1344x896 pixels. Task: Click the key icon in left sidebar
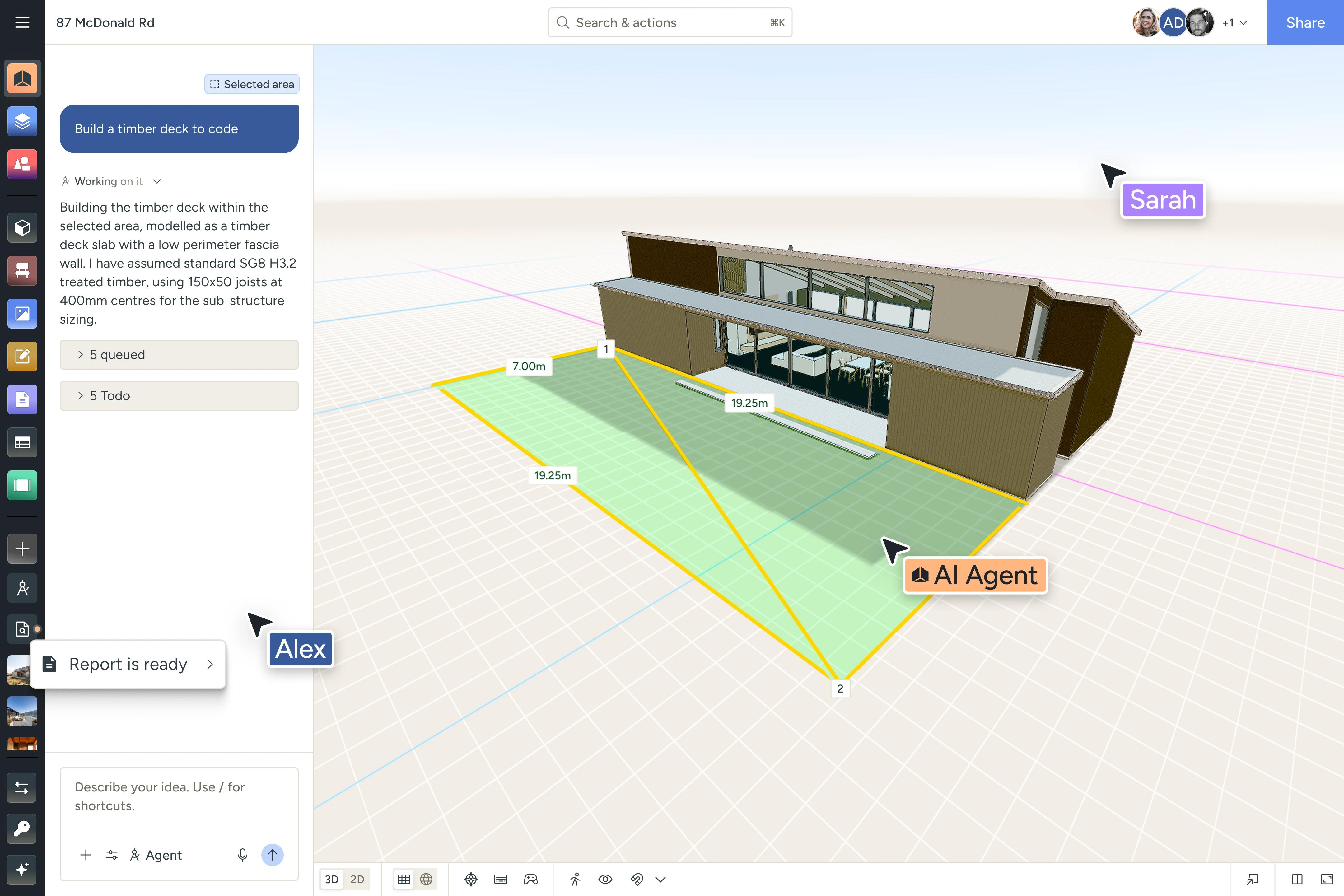coord(22,828)
